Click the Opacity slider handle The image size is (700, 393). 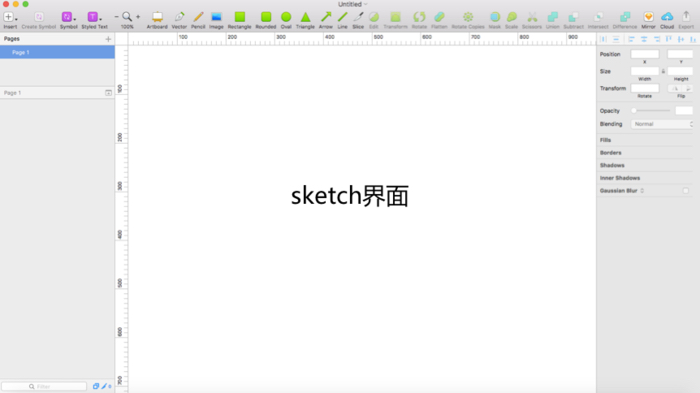point(634,111)
